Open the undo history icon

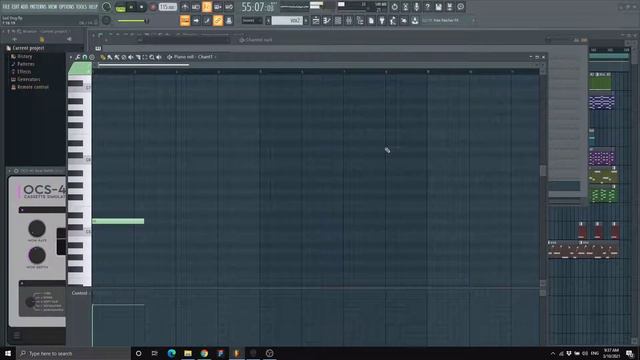[394, 7]
